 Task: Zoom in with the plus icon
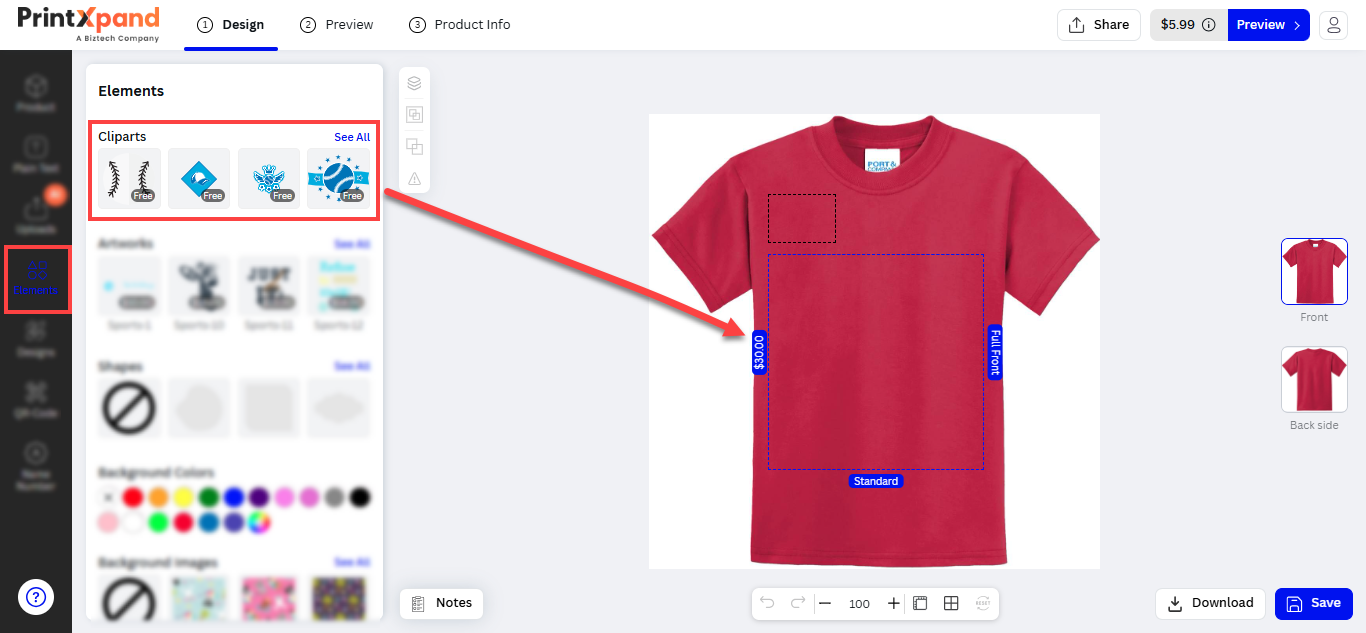tap(893, 603)
